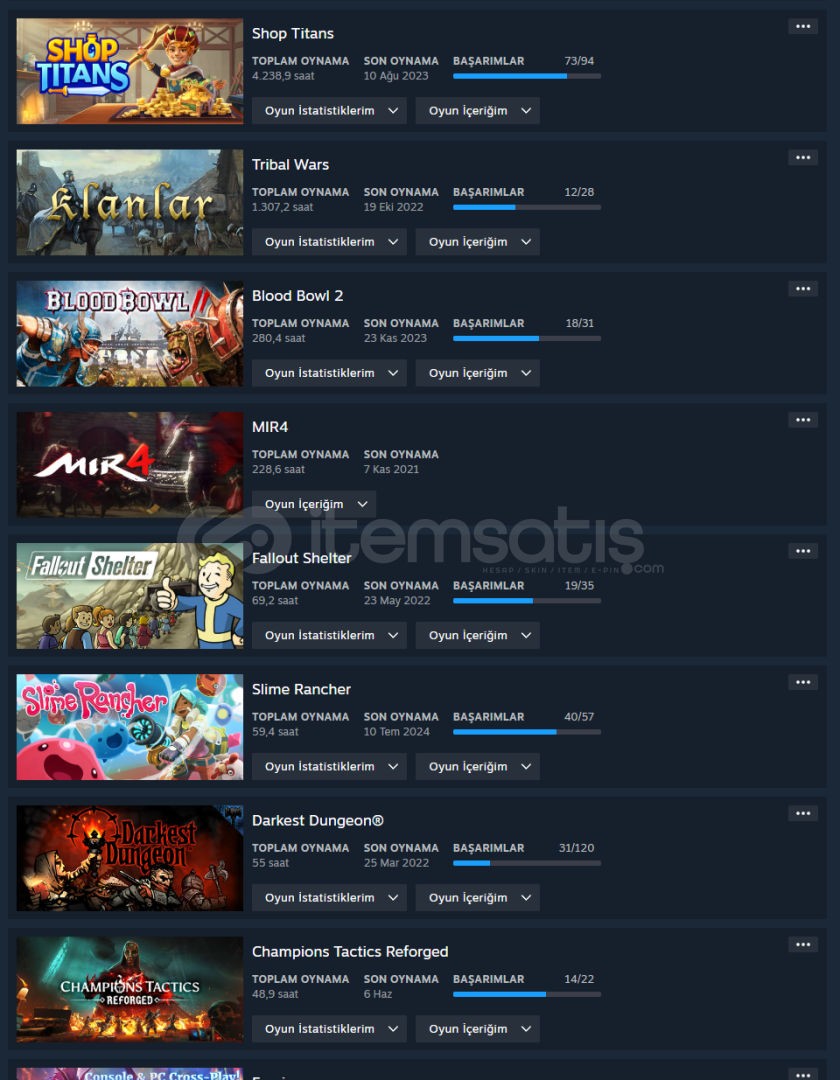Expand Oyun İstatistiklerim for Darkest Dungeon
Screen dimensions: 840x1080
pyautogui.click(x=329, y=897)
